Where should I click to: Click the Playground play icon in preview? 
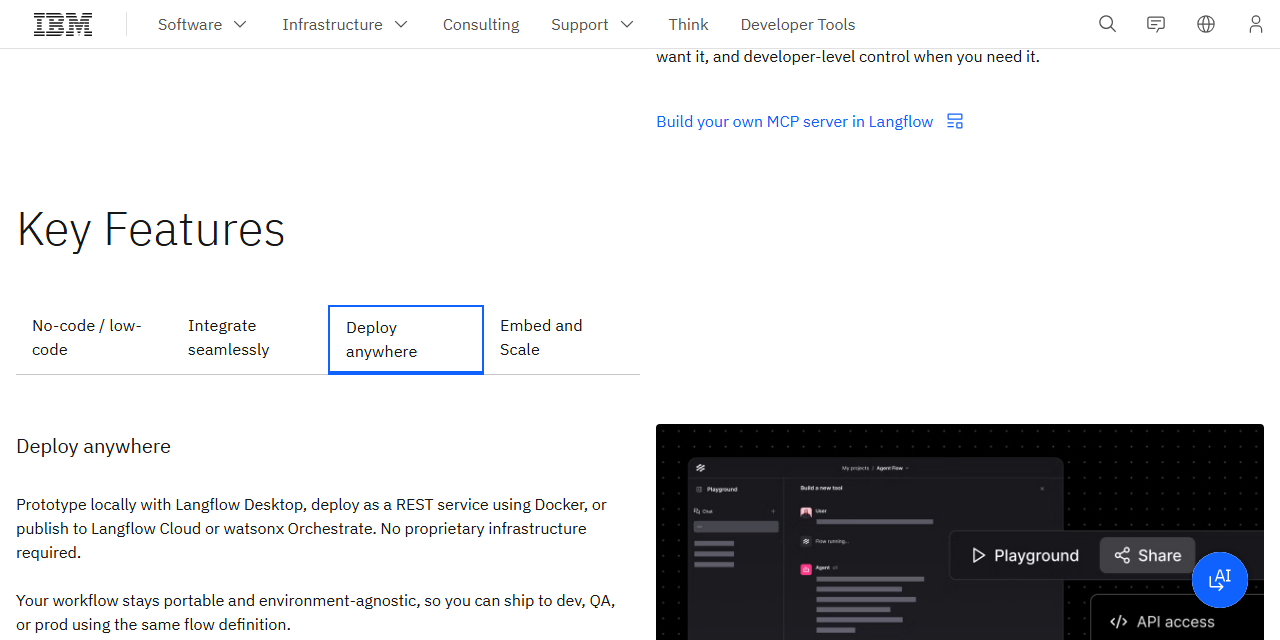click(x=979, y=556)
